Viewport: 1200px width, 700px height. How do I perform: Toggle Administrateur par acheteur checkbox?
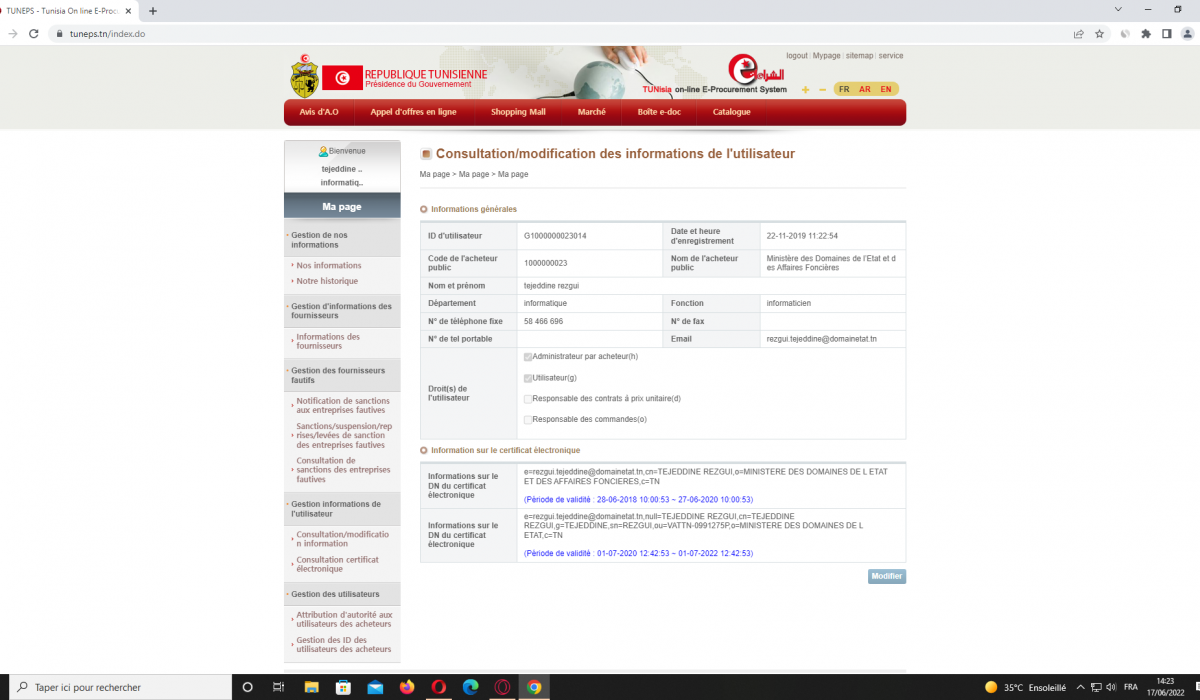528,357
